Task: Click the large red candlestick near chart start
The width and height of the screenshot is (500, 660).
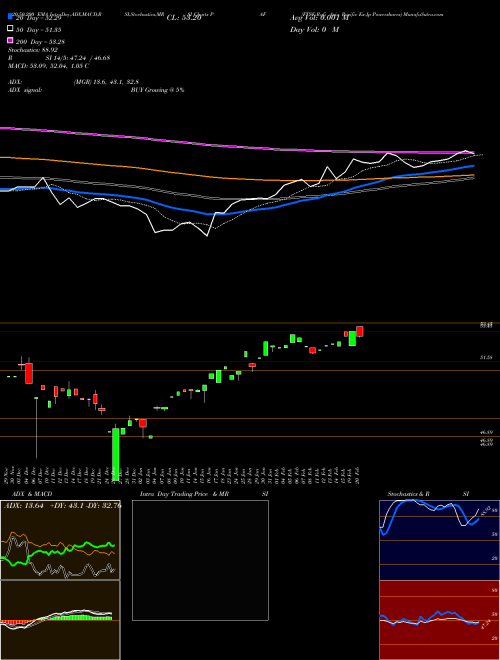Action: pyautogui.click(x=29, y=372)
